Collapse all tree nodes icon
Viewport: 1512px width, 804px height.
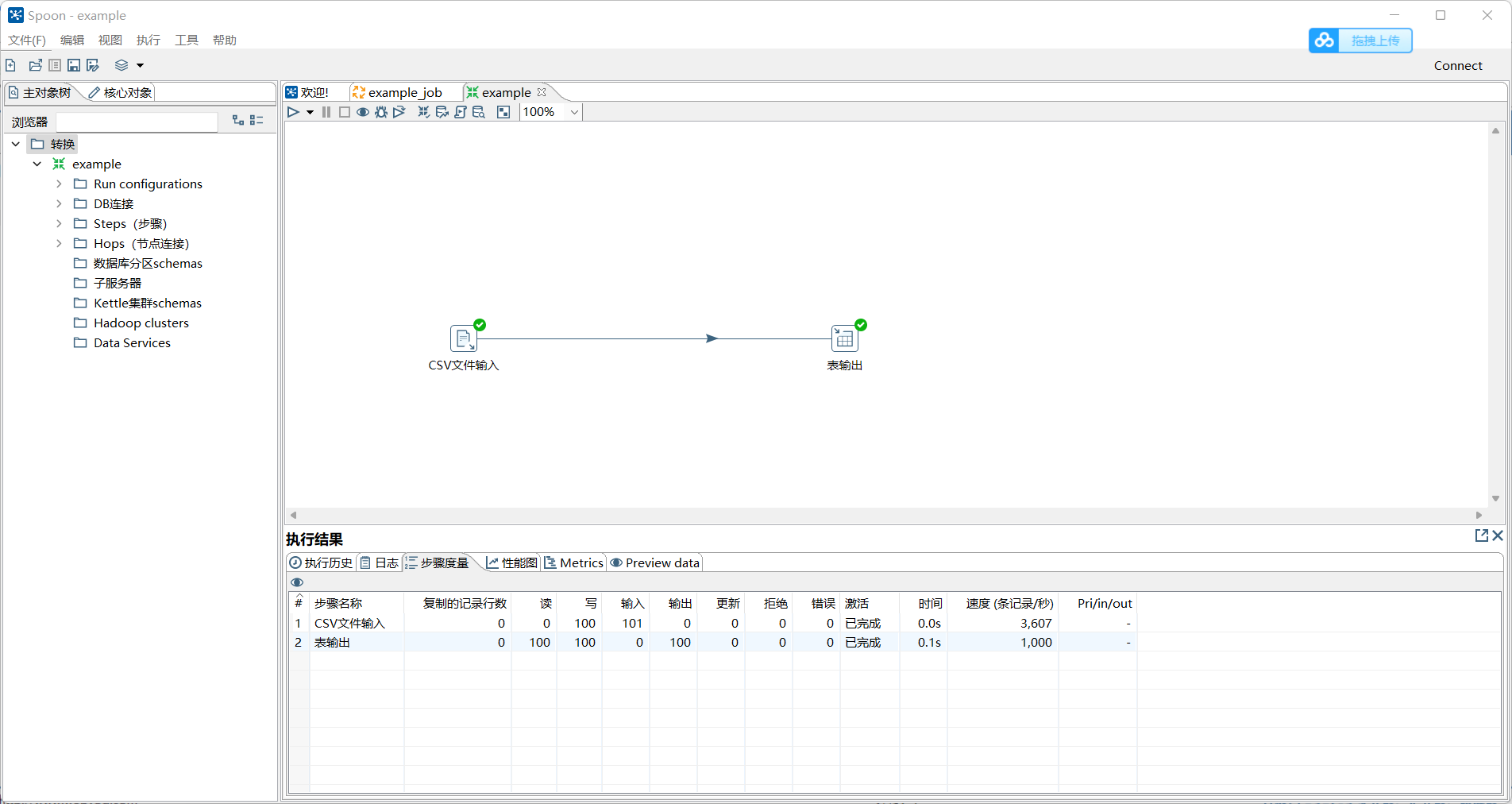point(256,120)
